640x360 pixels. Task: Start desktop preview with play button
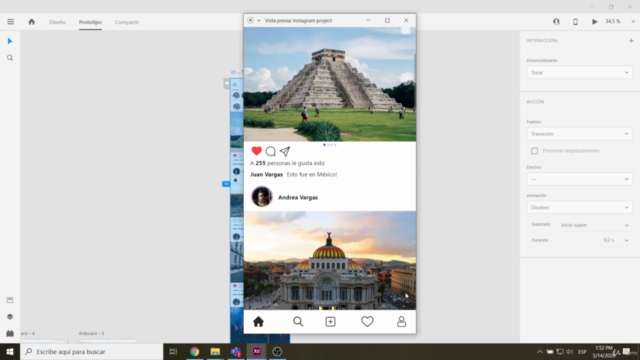[x=595, y=22]
